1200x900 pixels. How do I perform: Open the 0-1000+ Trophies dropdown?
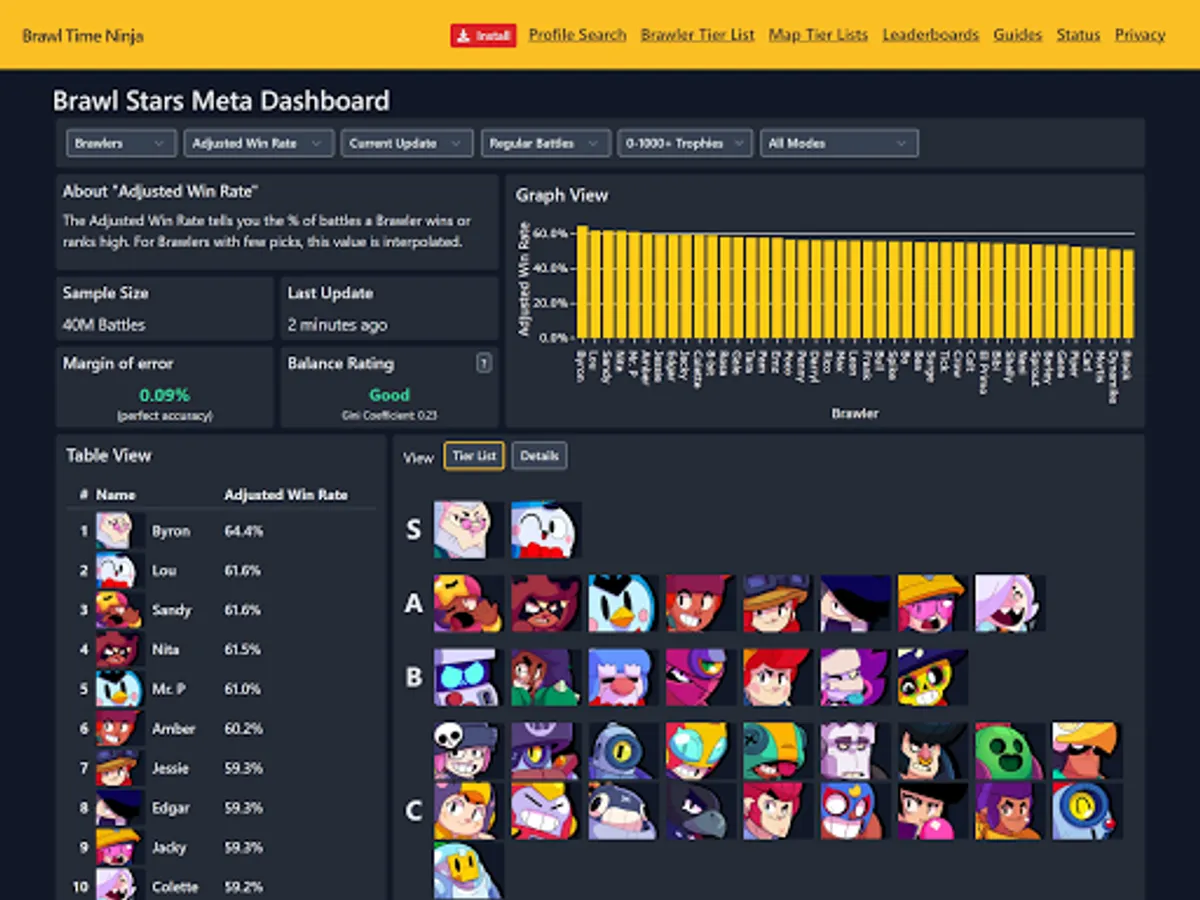click(x=685, y=143)
